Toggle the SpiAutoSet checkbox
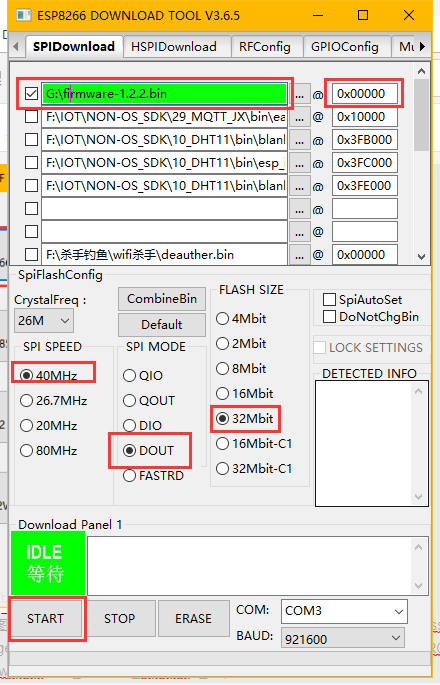Screen dimensions: 440x685 (362, 300)
